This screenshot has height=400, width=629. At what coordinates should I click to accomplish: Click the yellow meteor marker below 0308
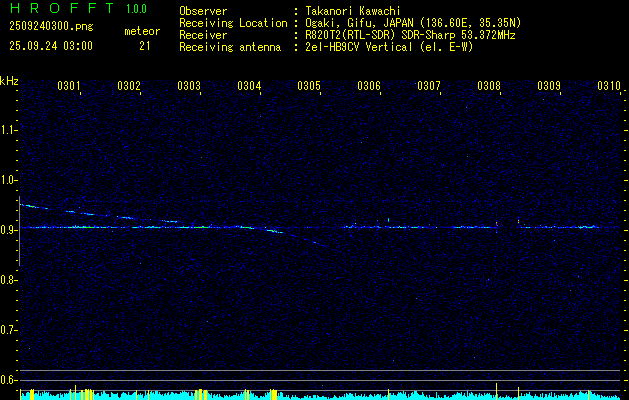click(x=497, y=391)
